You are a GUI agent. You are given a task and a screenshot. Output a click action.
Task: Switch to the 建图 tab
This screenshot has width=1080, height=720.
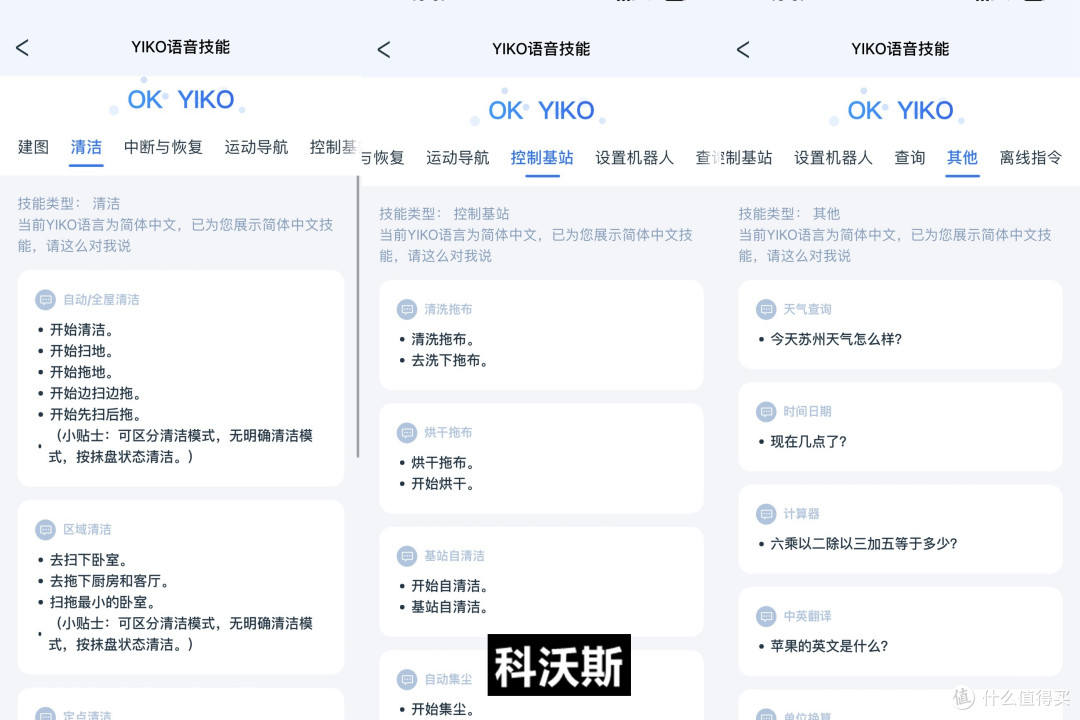[x=33, y=147]
